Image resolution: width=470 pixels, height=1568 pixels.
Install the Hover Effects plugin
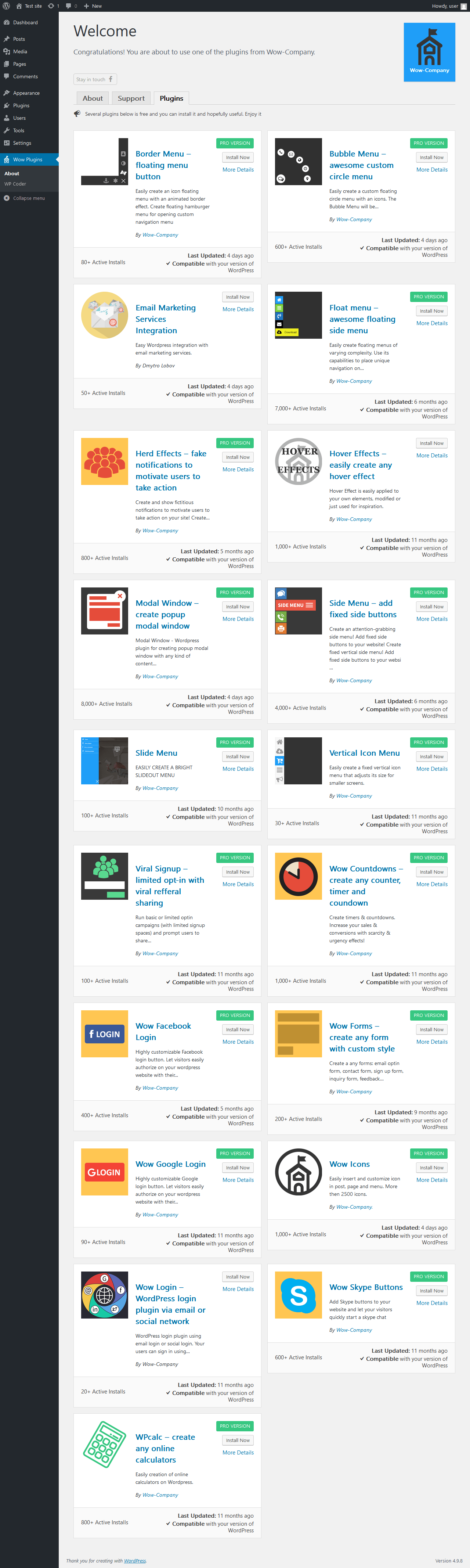[x=432, y=443]
